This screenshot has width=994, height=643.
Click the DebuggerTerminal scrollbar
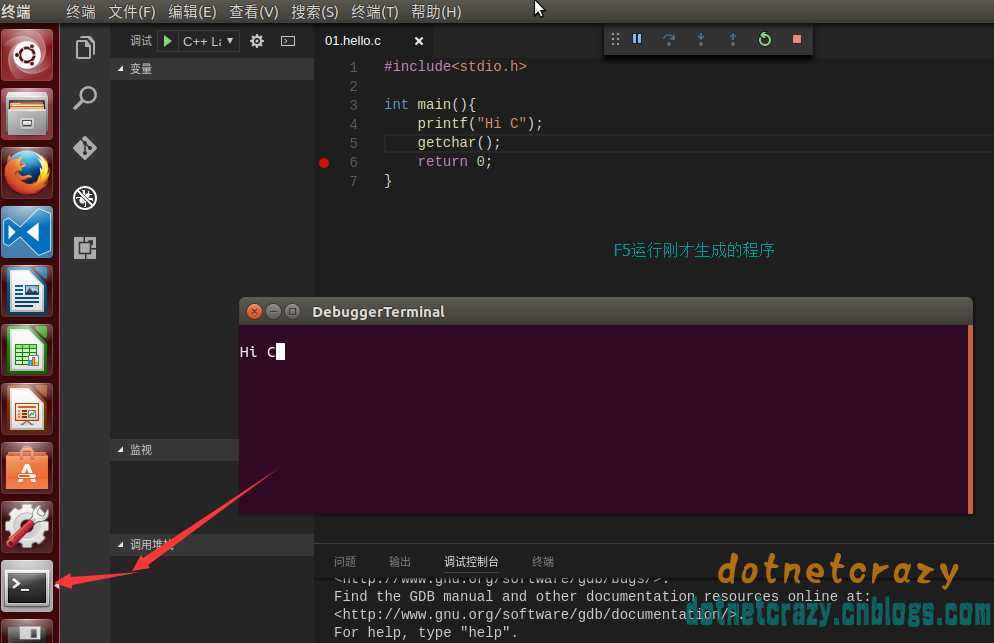[970, 419]
